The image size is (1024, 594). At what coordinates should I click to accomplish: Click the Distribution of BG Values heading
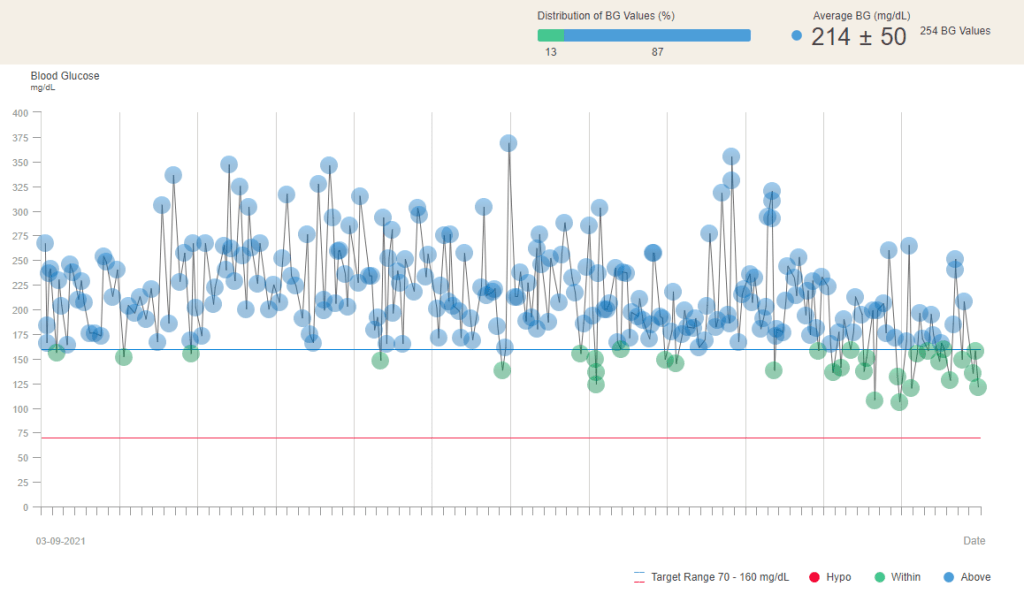coord(606,16)
